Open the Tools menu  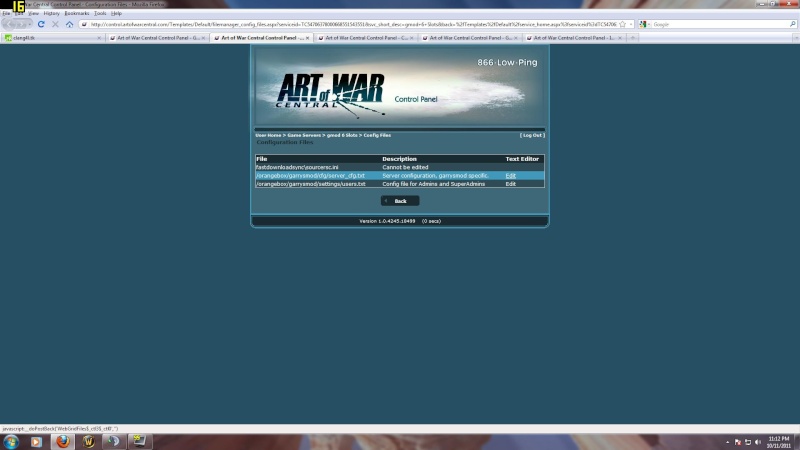pyautogui.click(x=100, y=13)
